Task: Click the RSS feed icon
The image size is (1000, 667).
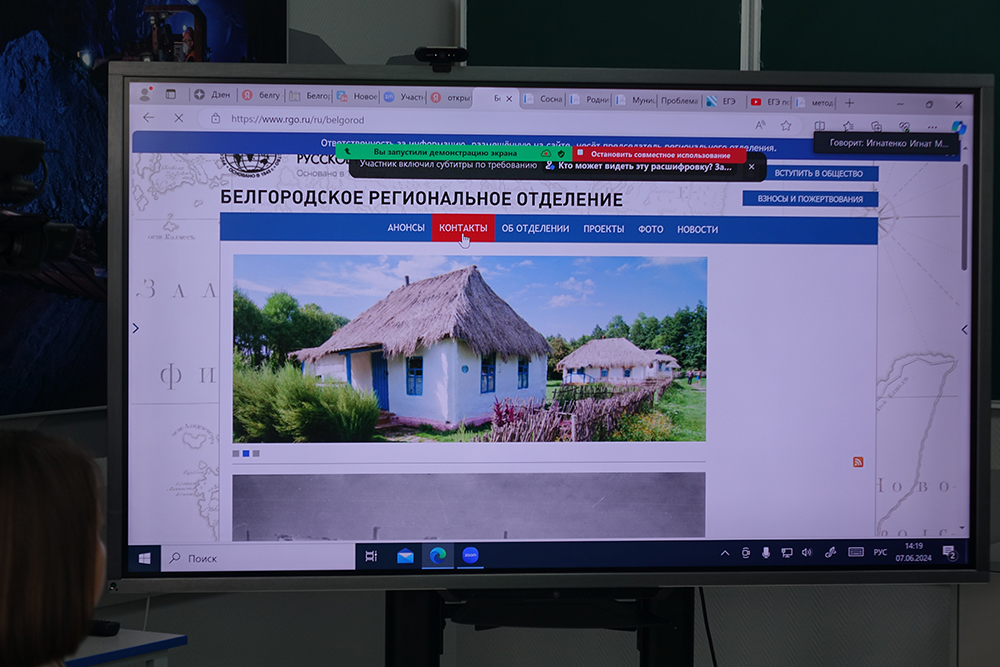Action: (858, 462)
